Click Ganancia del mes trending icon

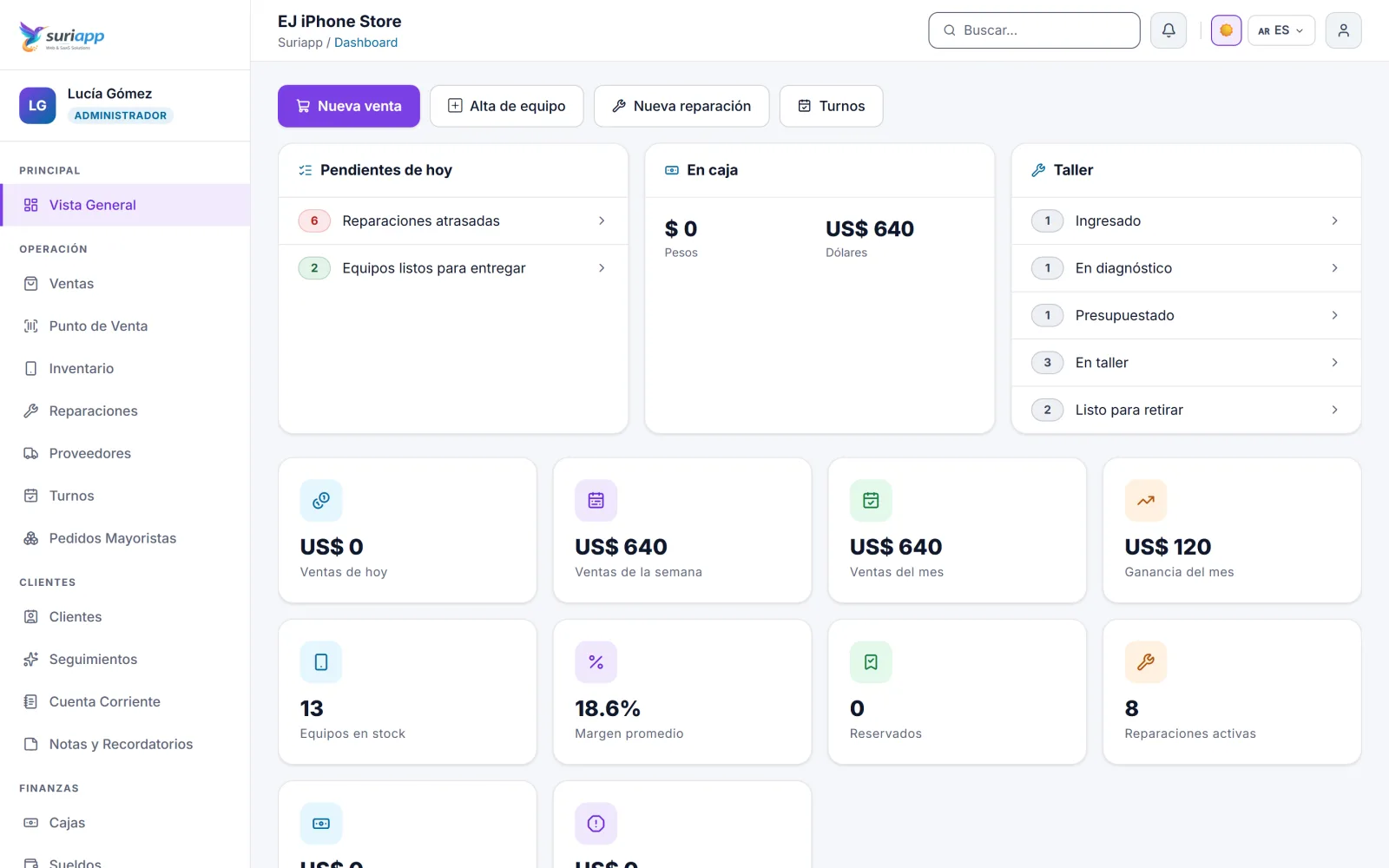[1146, 501]
